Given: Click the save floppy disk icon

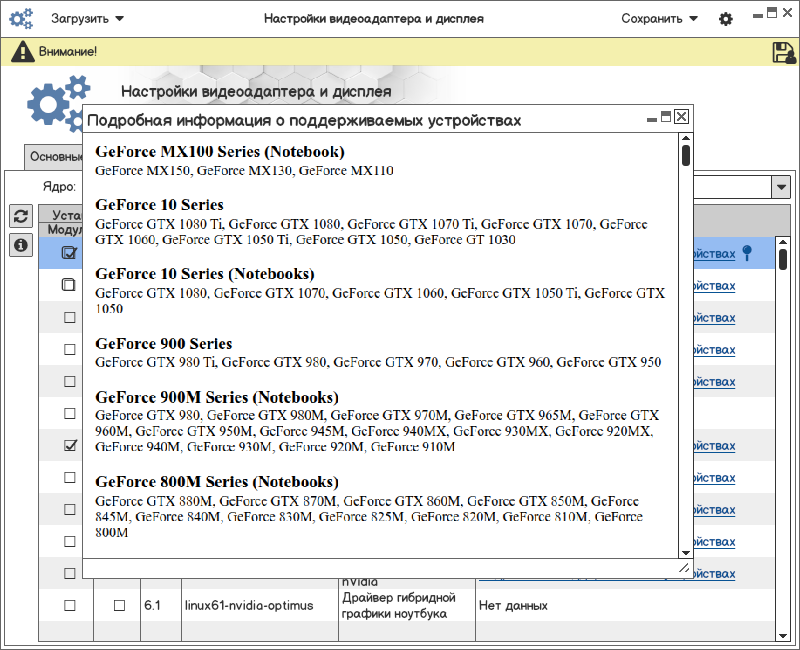Looking at the screenshot, I should [x=783, y=52].
